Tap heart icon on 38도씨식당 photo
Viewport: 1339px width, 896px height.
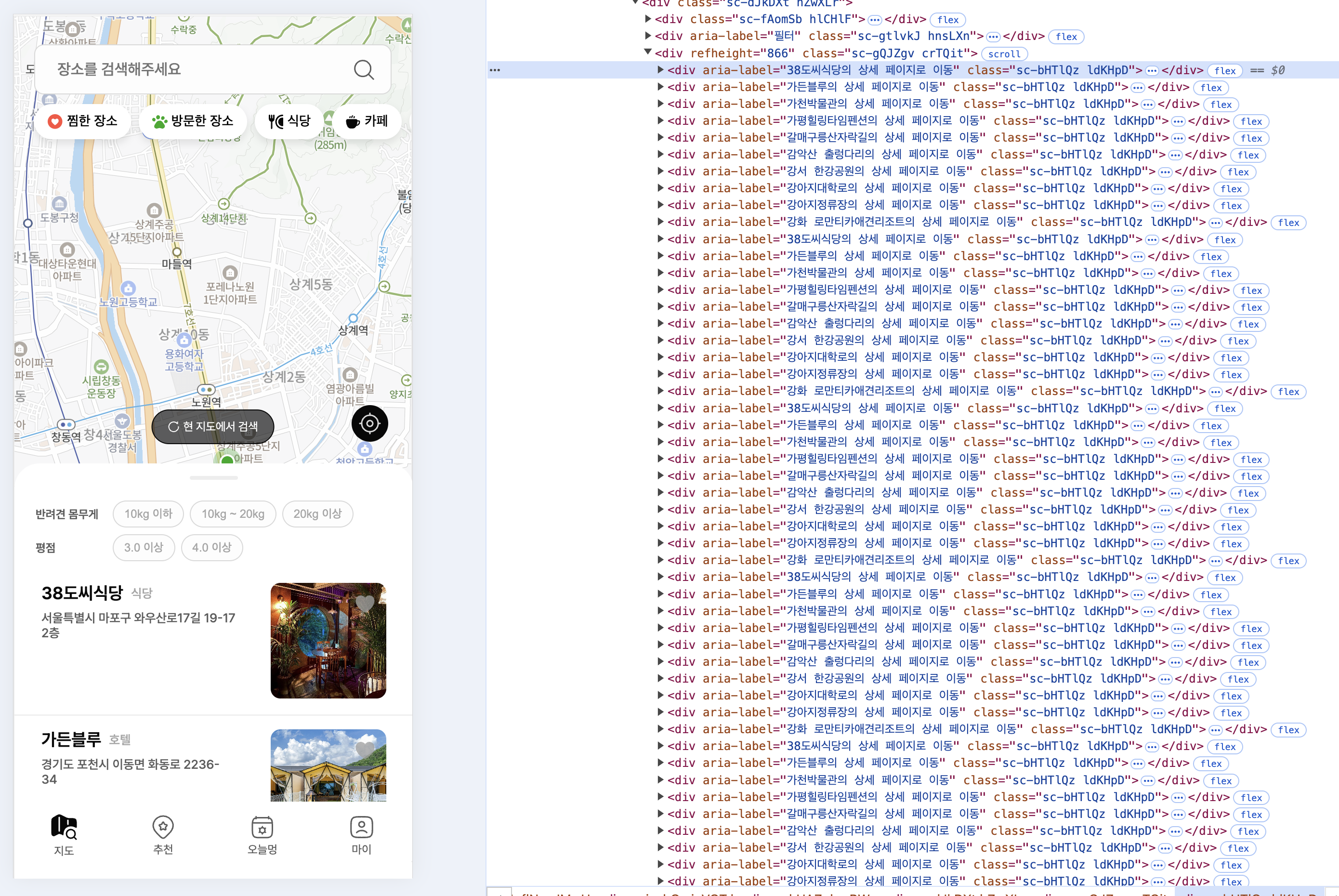coord(365,604)
